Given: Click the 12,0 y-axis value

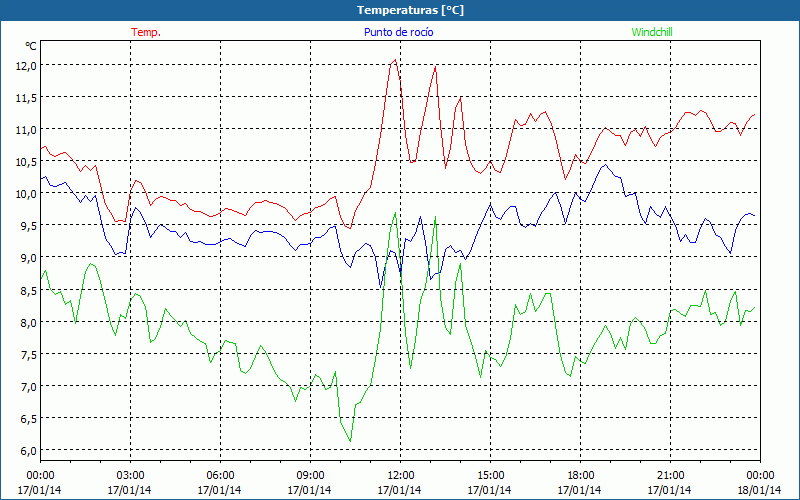Looking at the screenshot, I should tap(26, 65).
